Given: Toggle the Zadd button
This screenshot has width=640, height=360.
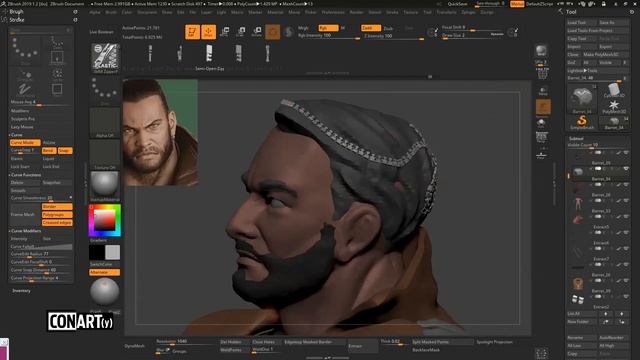Looking at the screenshot, I should 371,28.
